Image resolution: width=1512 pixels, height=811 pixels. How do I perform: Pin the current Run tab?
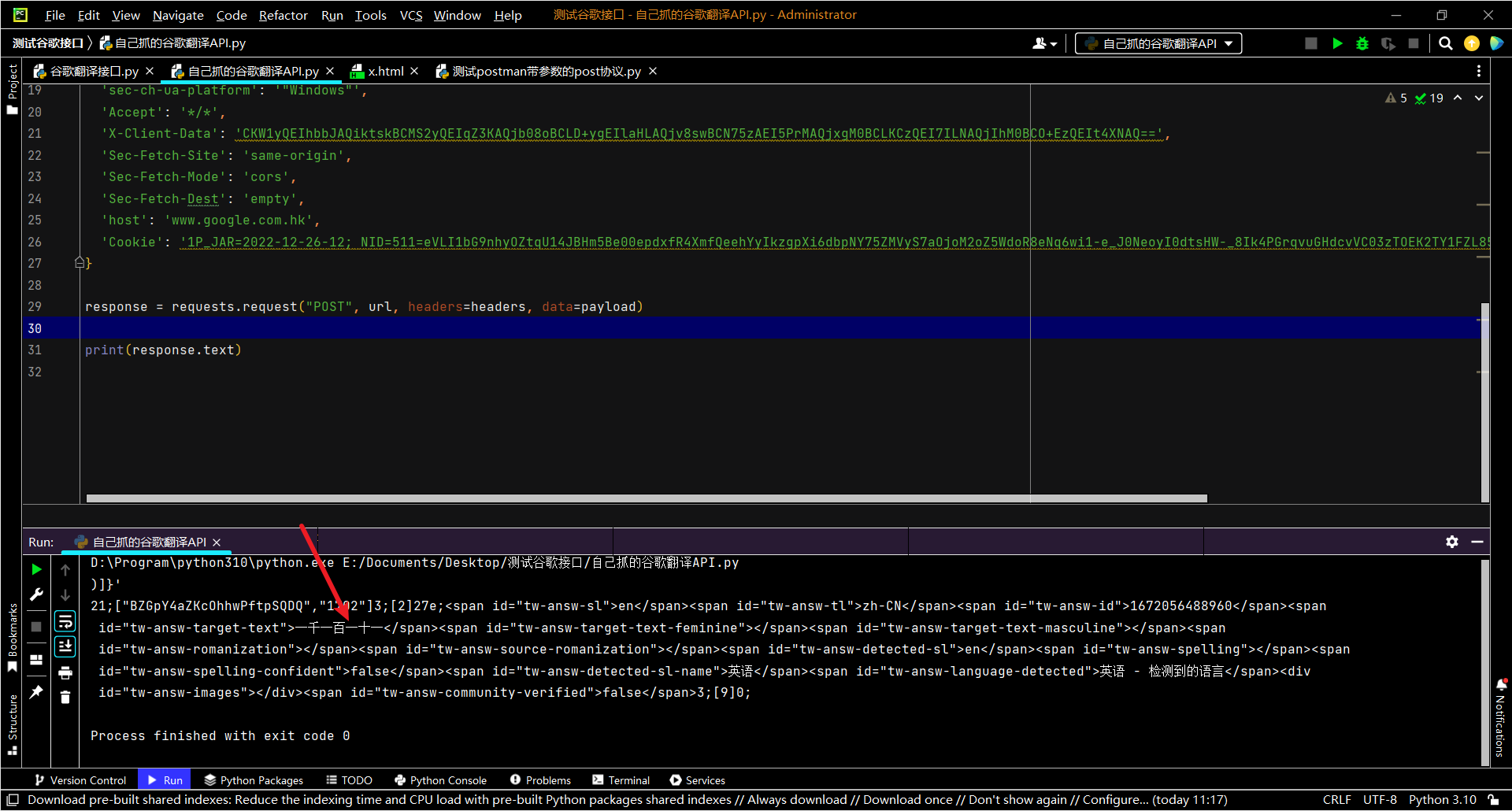click(36, 691)
